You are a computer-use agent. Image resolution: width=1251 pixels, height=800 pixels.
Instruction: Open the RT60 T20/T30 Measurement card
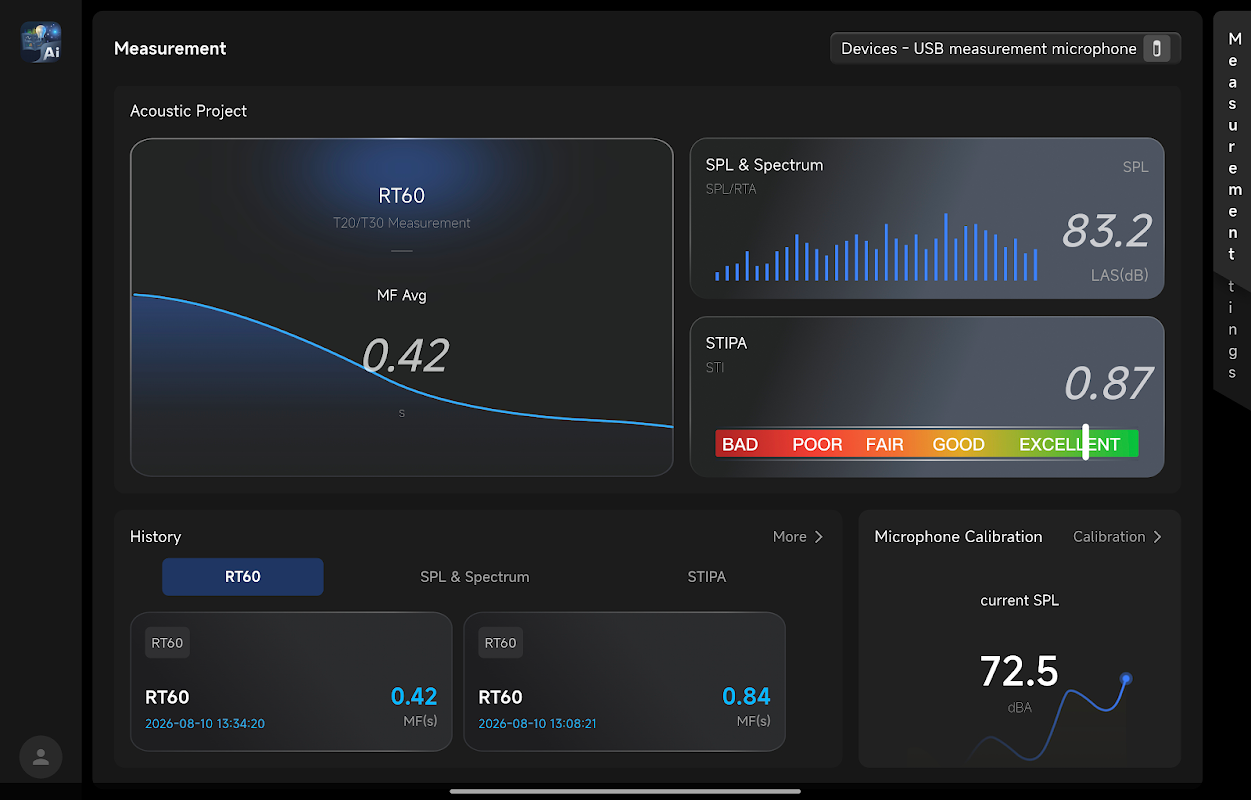(402, 307)
